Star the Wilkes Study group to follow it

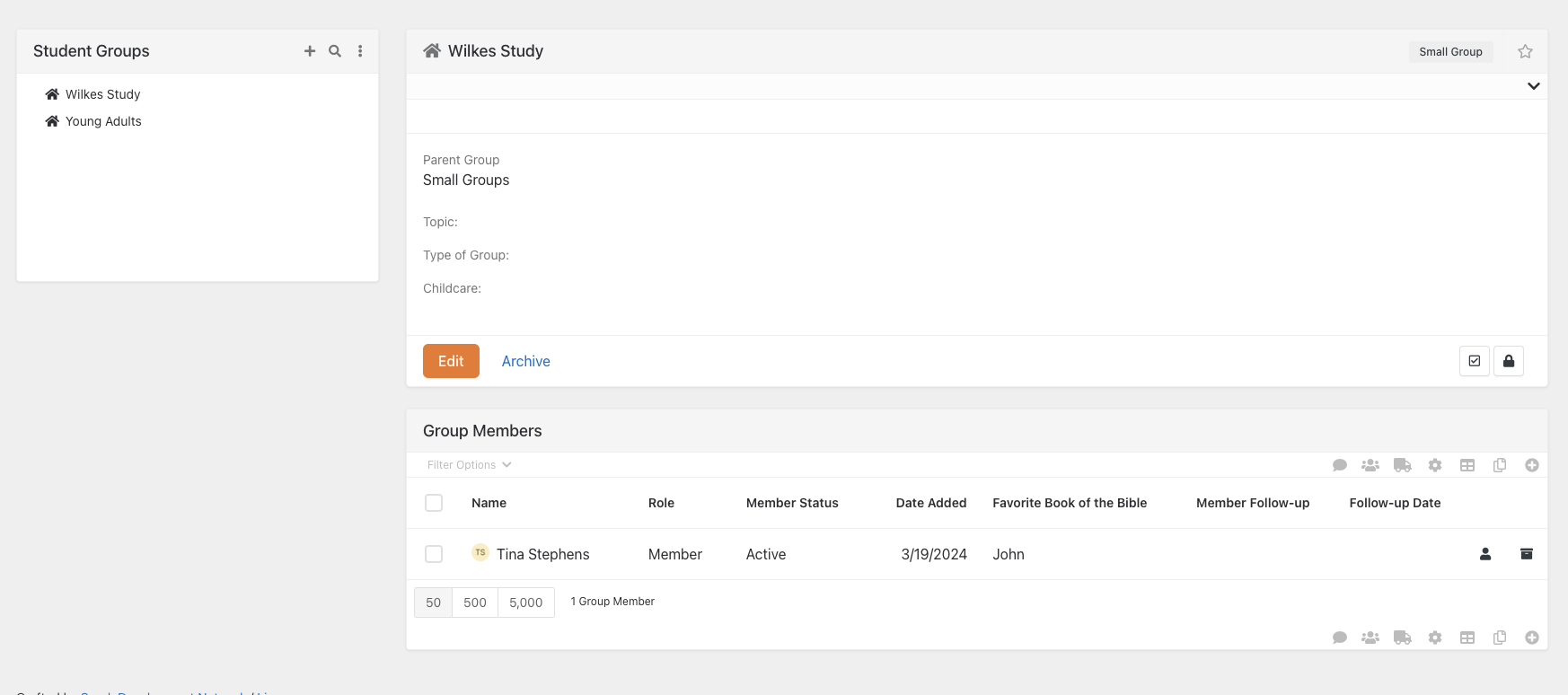pos(1525,51)
